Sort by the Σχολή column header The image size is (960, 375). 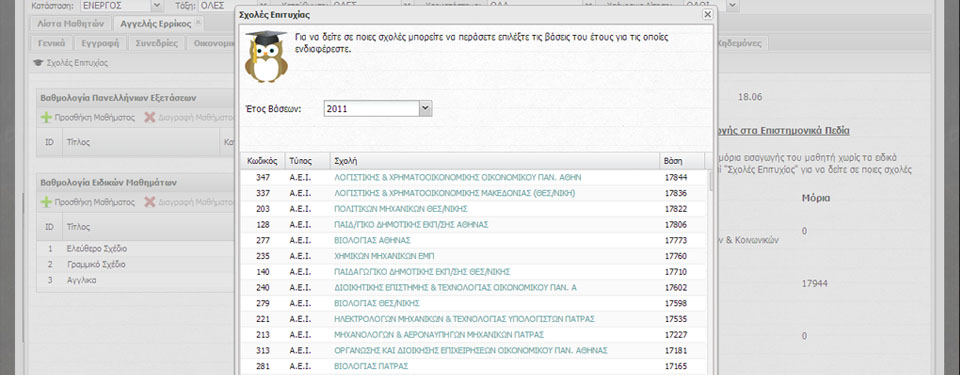[495, 161]
